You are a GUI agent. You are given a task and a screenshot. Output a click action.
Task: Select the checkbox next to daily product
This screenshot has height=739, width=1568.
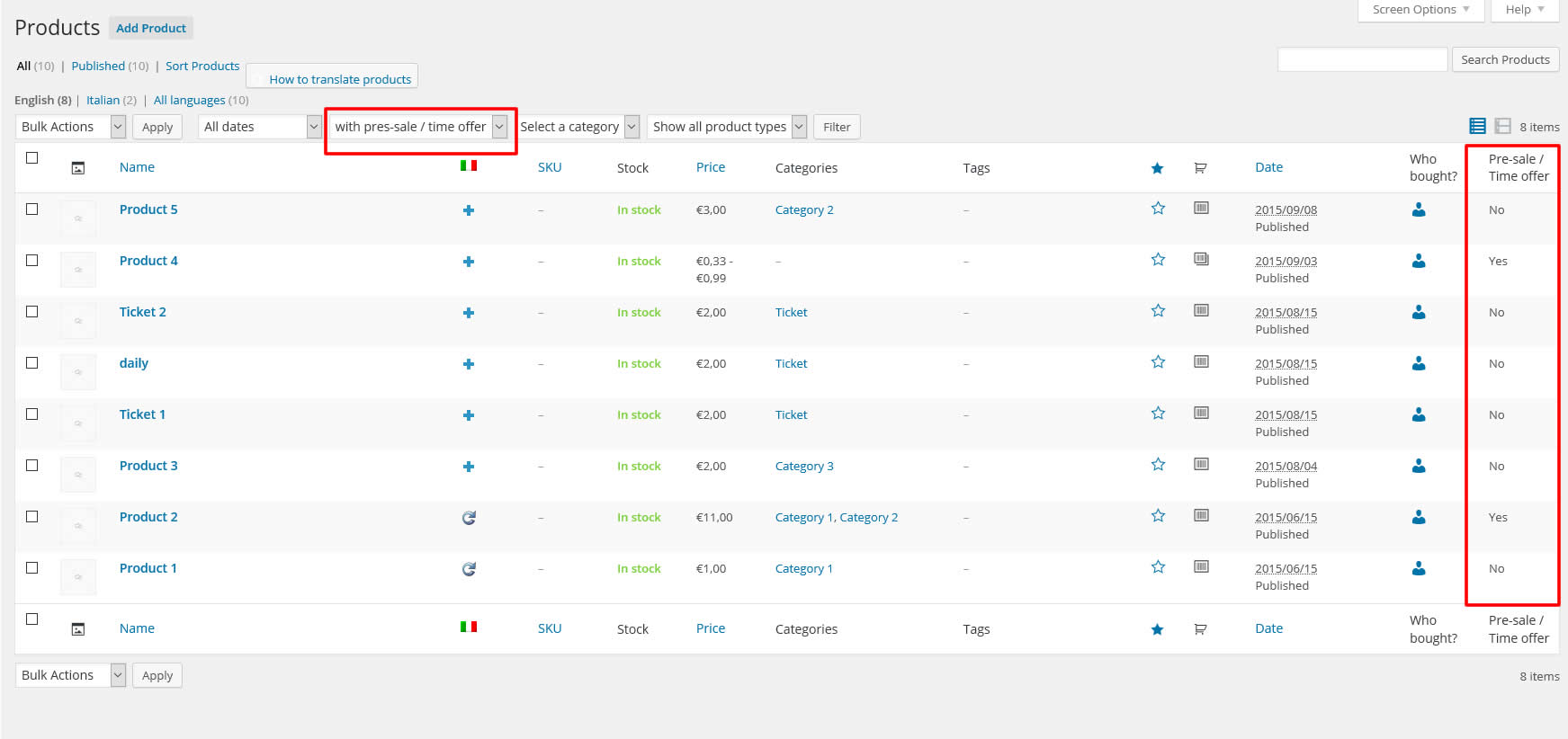pyautogui.click(x=32, y=363)
